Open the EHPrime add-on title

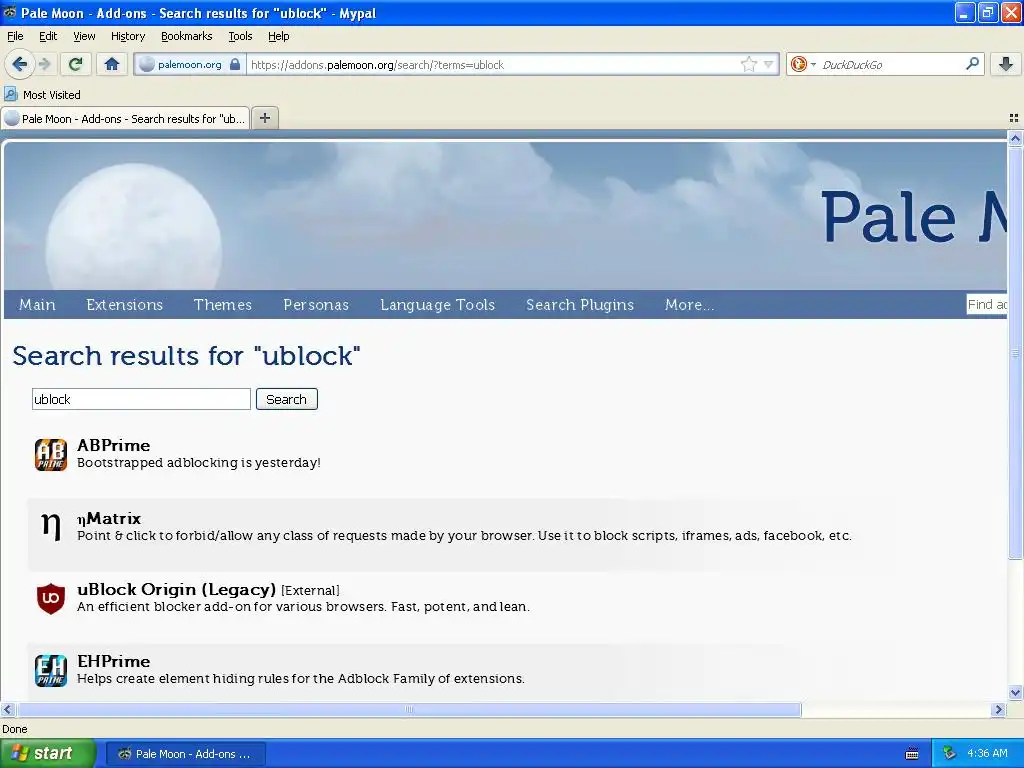114,662
